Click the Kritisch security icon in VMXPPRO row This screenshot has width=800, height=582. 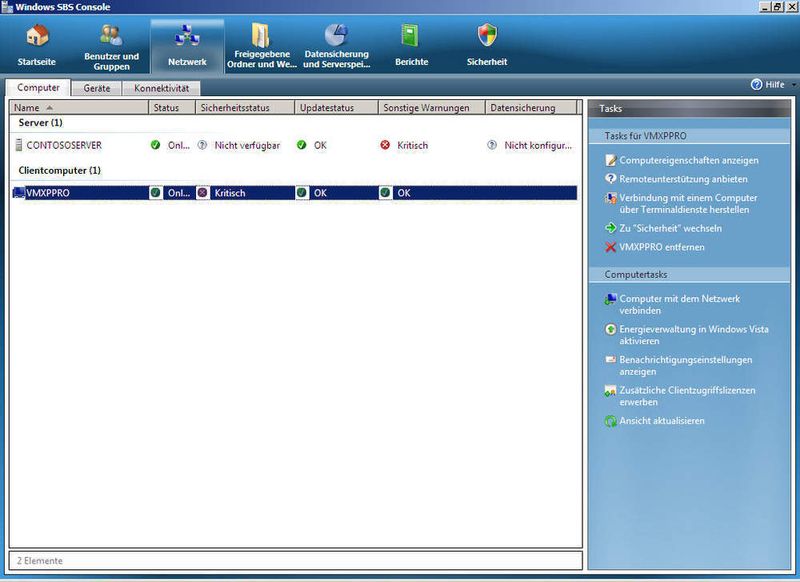[x=203, y=193]
